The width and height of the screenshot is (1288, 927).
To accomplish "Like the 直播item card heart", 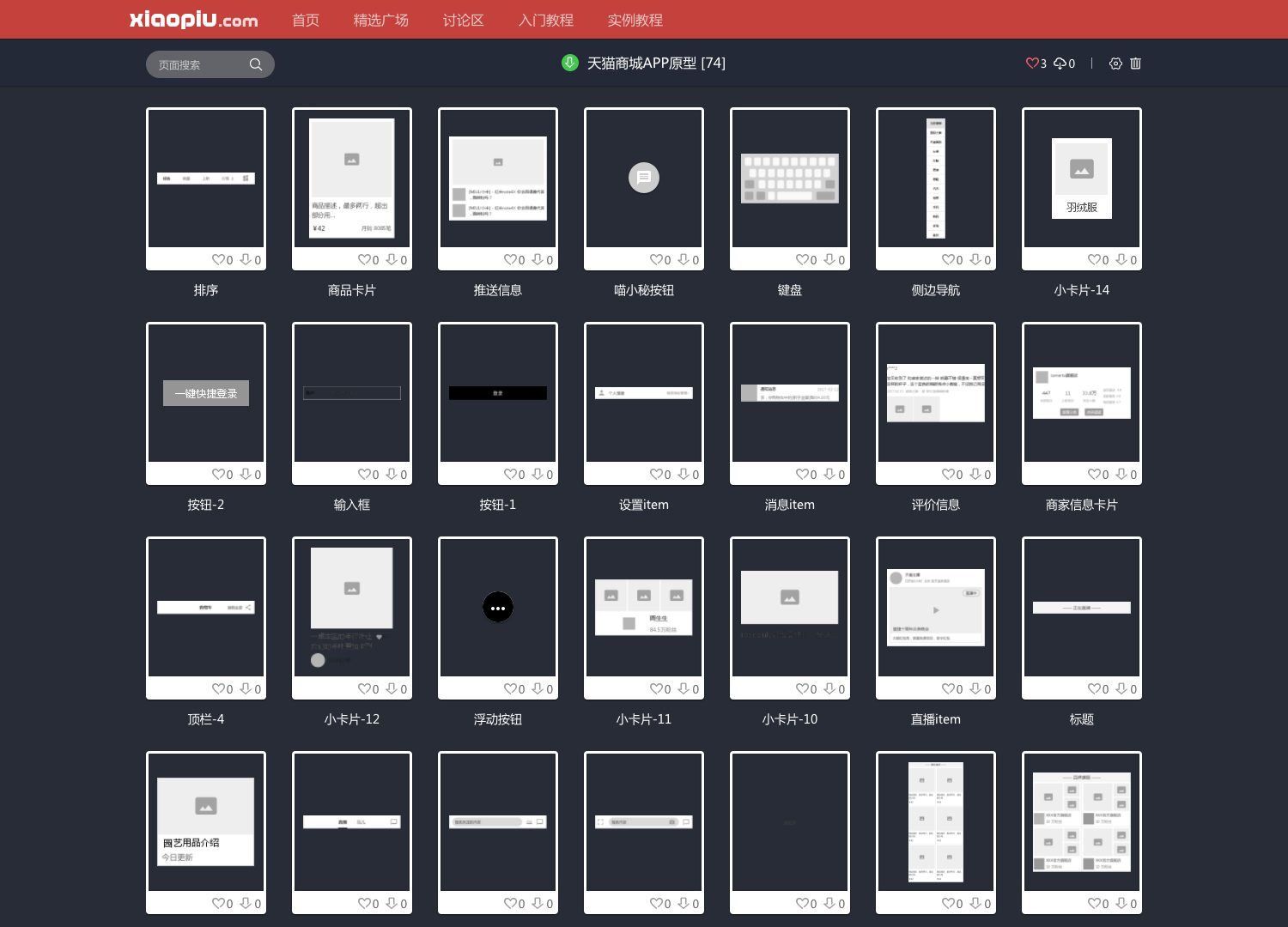I will tap(948, 688).
